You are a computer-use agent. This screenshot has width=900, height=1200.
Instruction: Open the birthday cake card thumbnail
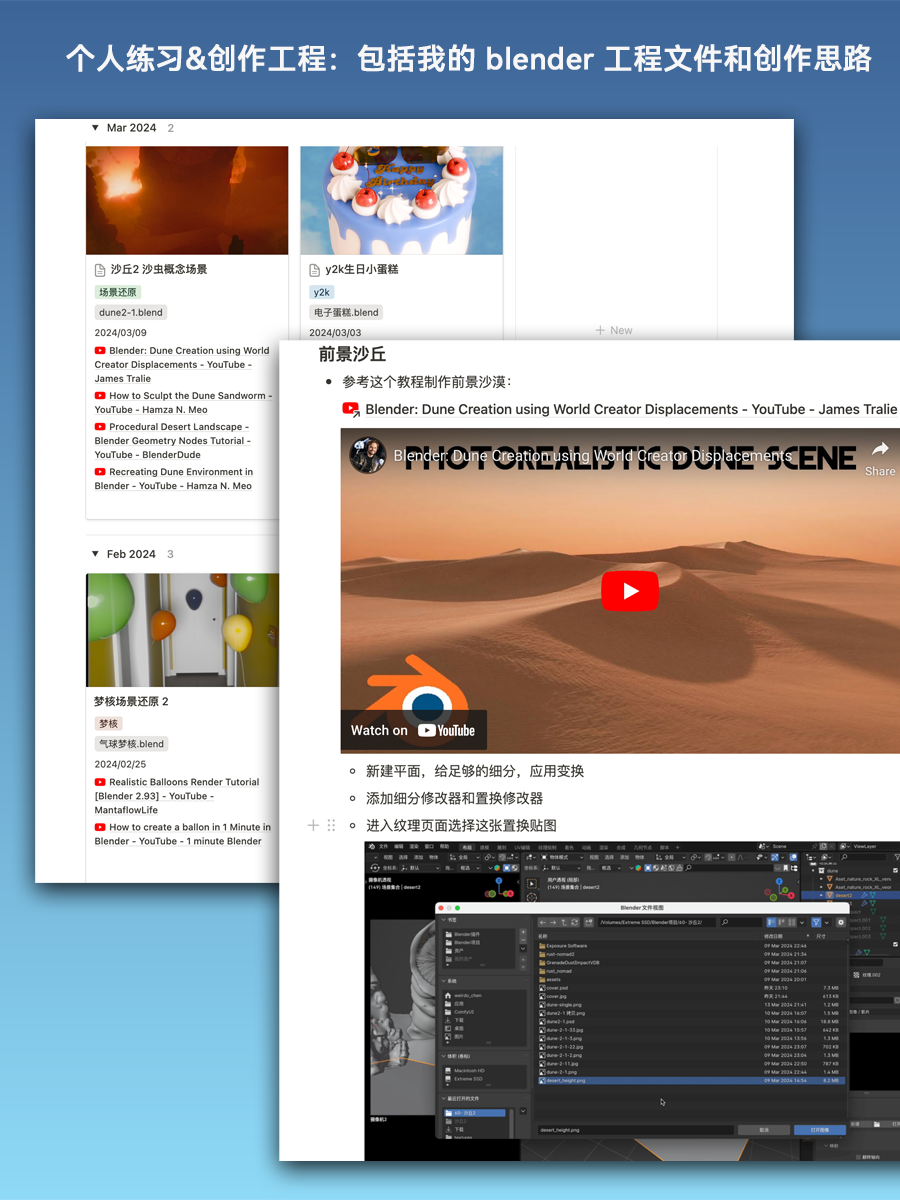[402, 201]
